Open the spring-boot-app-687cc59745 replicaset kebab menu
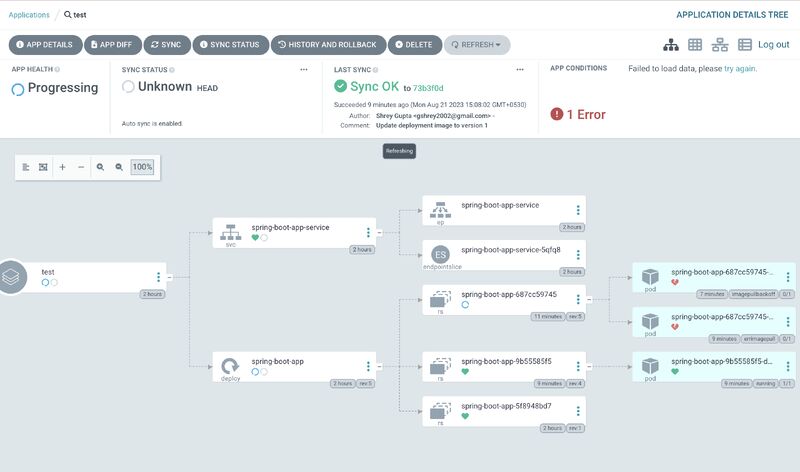This screenshot has height=472, width=800. [578, 299]
